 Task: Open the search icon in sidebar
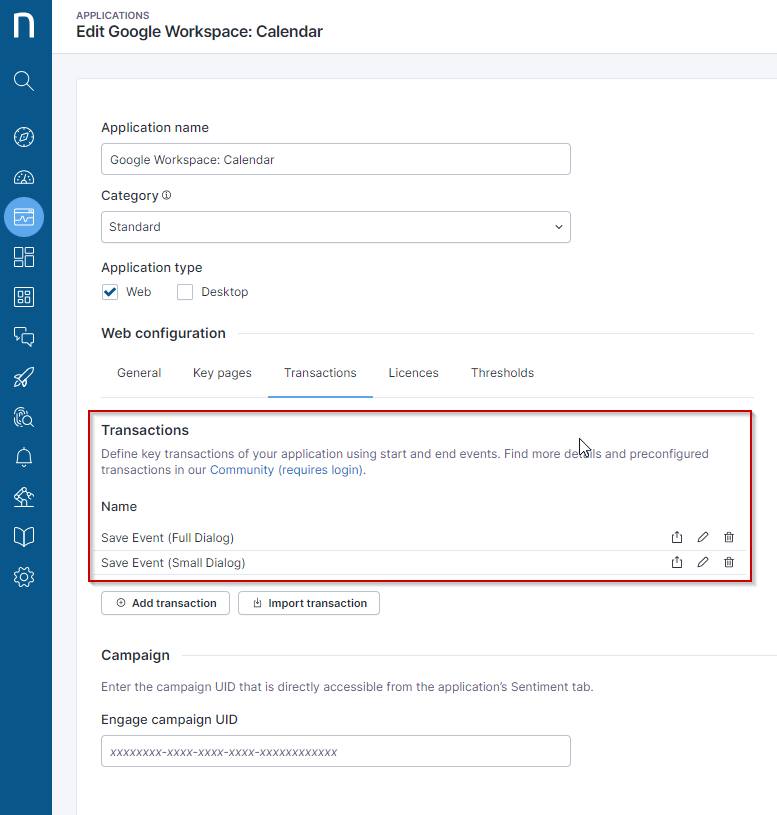24,81
